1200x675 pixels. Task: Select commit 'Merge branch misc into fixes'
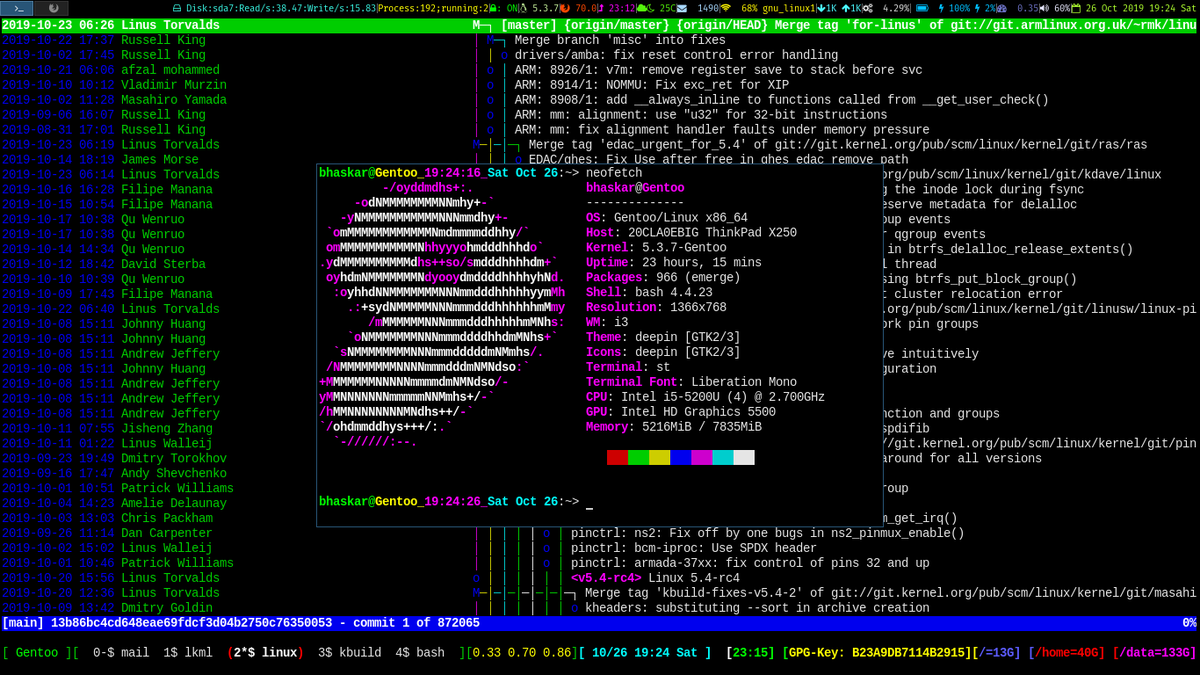pyautogui.click(x=620, y=40)
